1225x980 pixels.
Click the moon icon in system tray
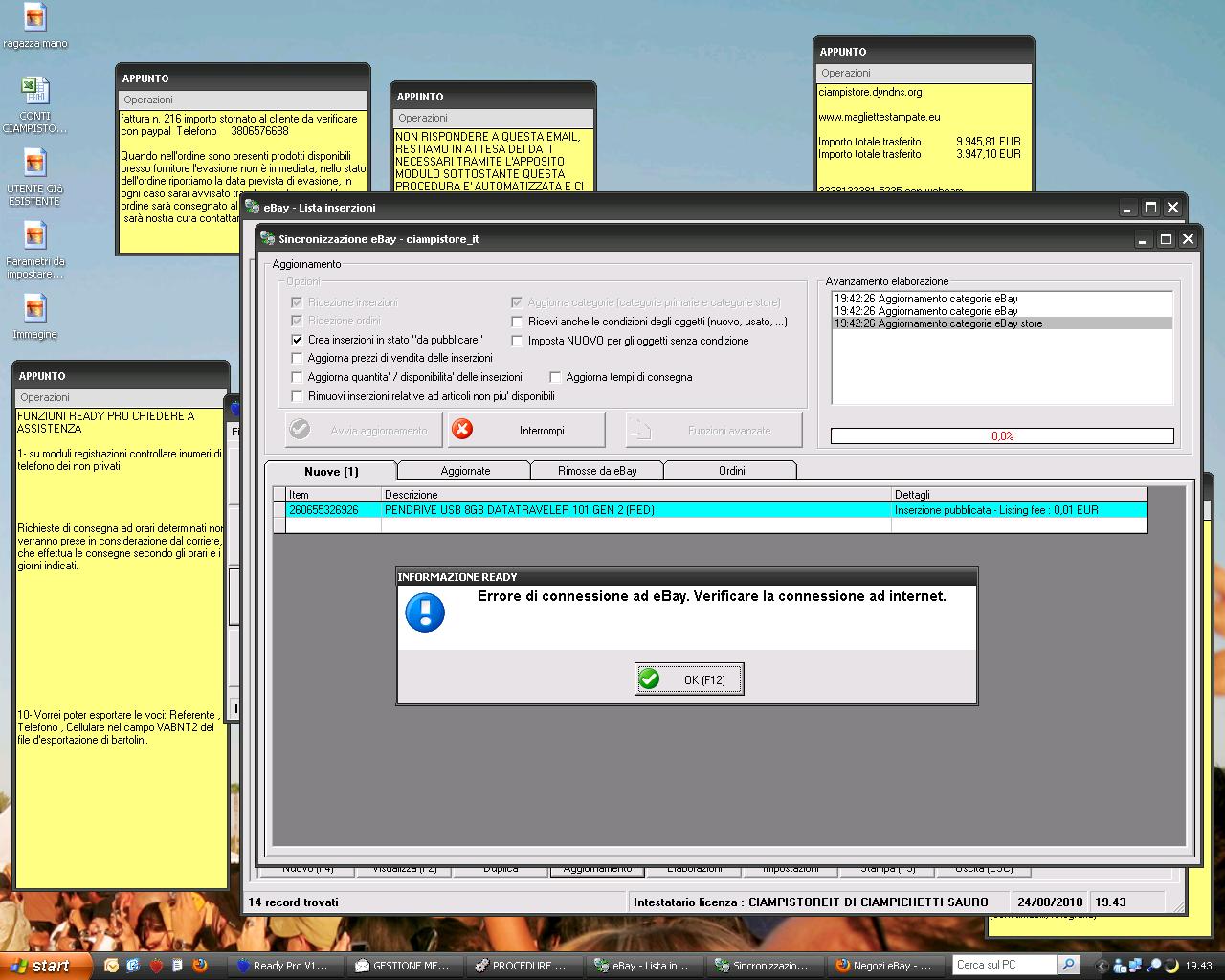click(x=1171, y=966)
